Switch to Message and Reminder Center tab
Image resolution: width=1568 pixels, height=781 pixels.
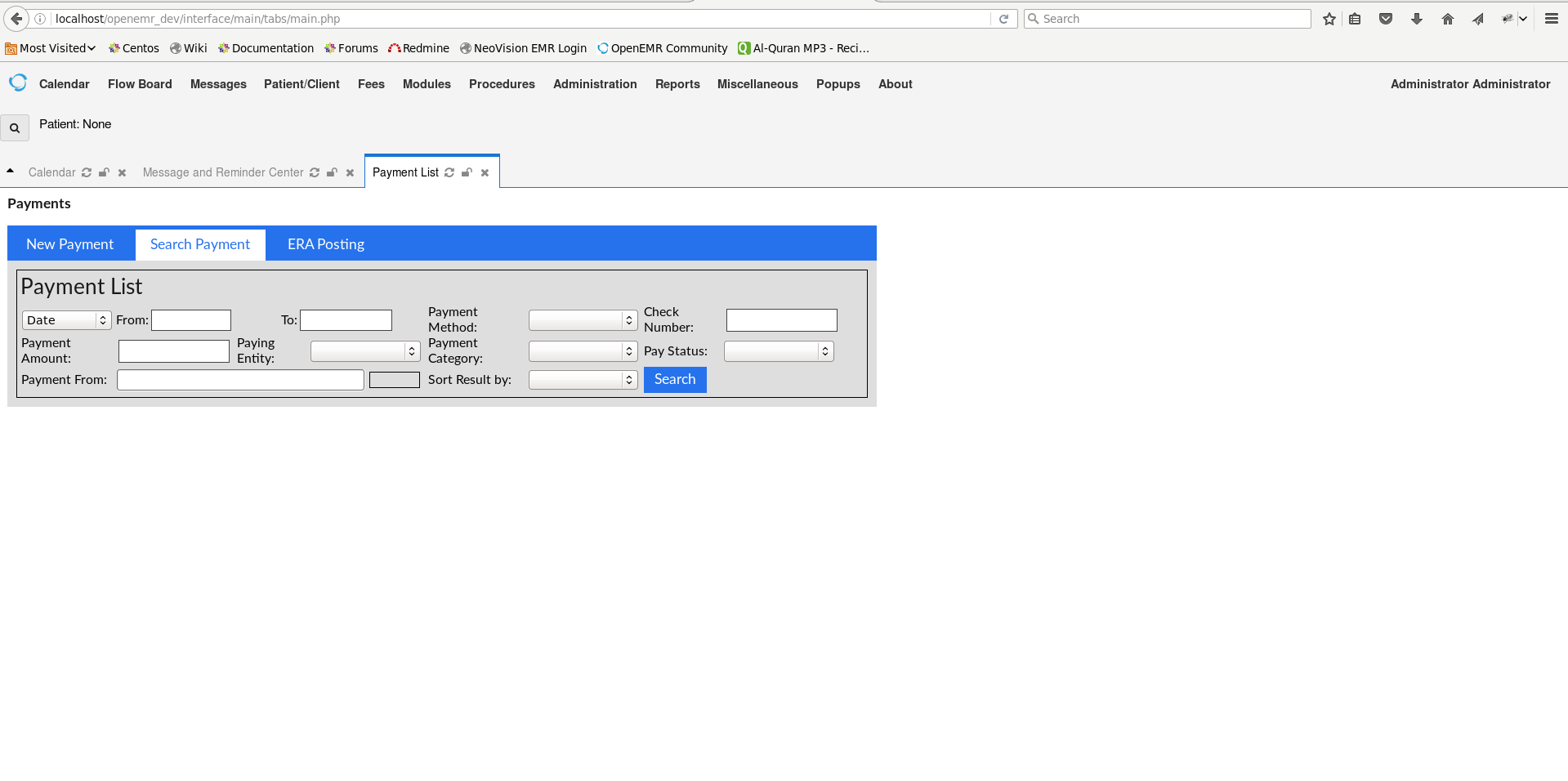click(223, 172)
